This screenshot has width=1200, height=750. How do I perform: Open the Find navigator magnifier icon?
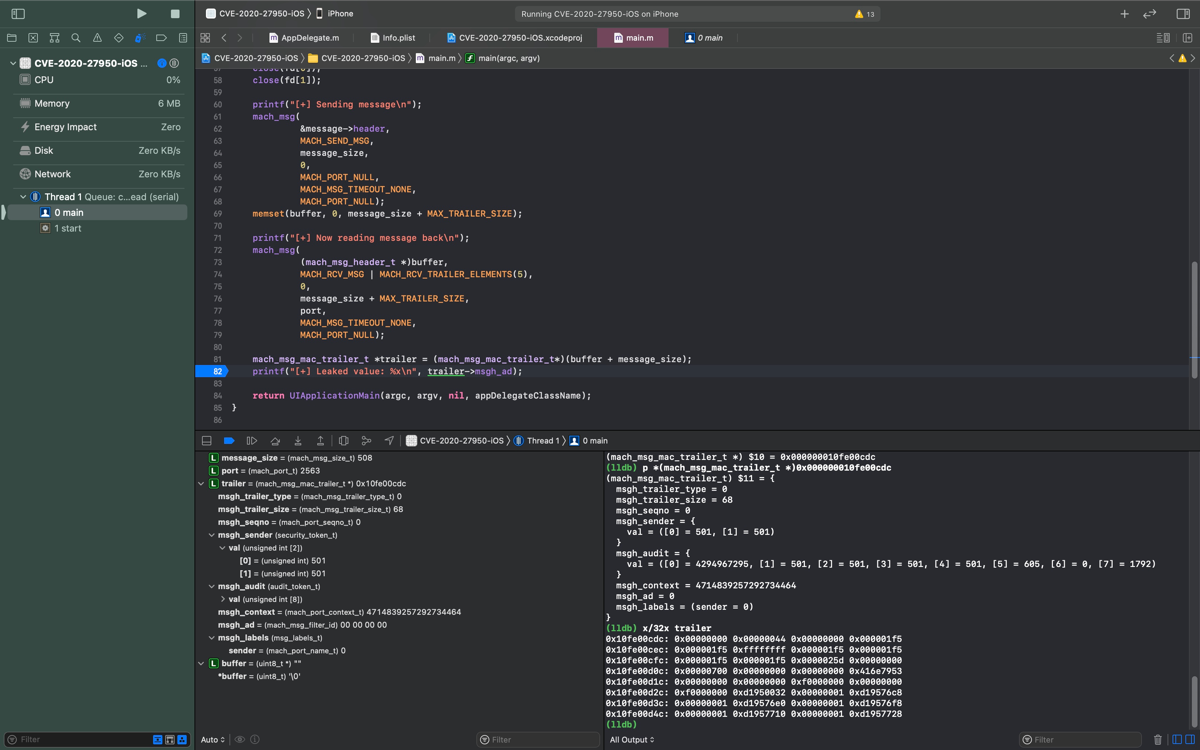76,38
